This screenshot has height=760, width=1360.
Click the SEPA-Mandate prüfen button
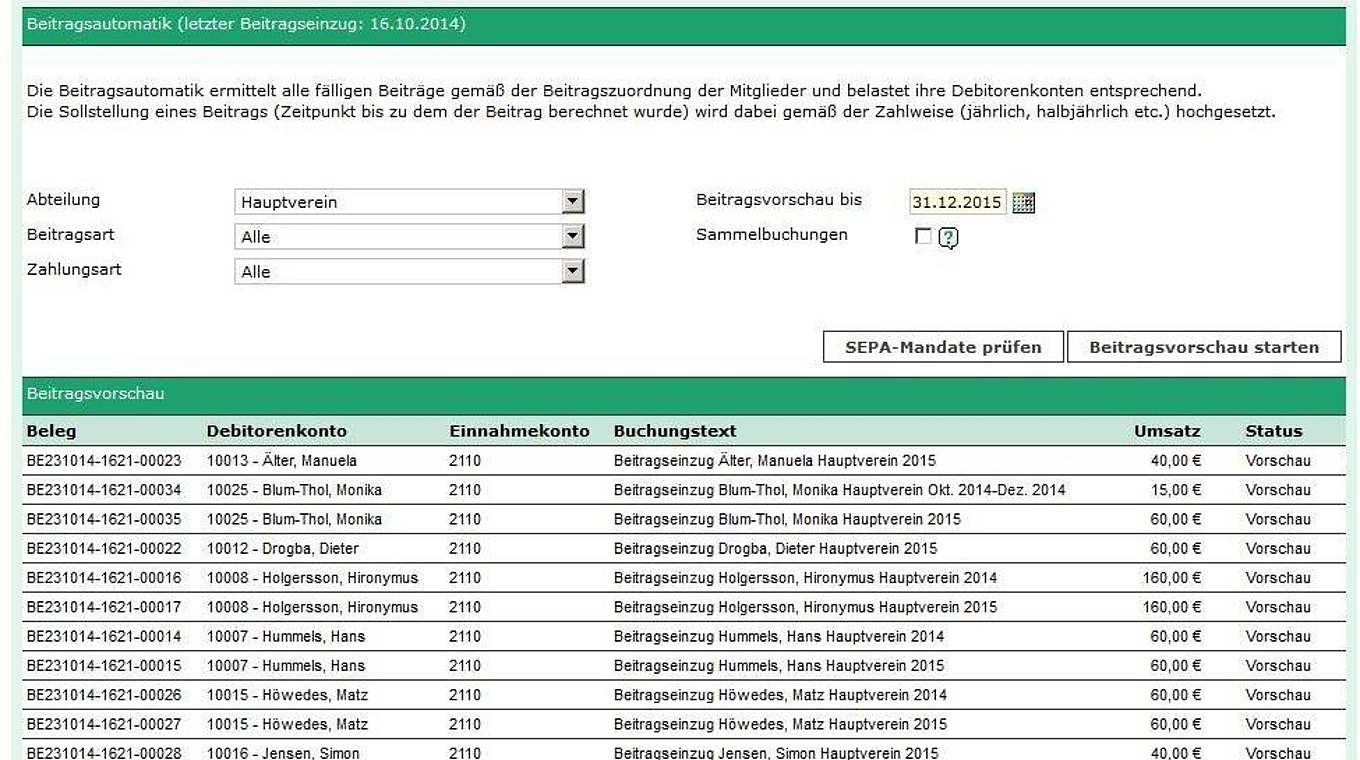[942, 347]
